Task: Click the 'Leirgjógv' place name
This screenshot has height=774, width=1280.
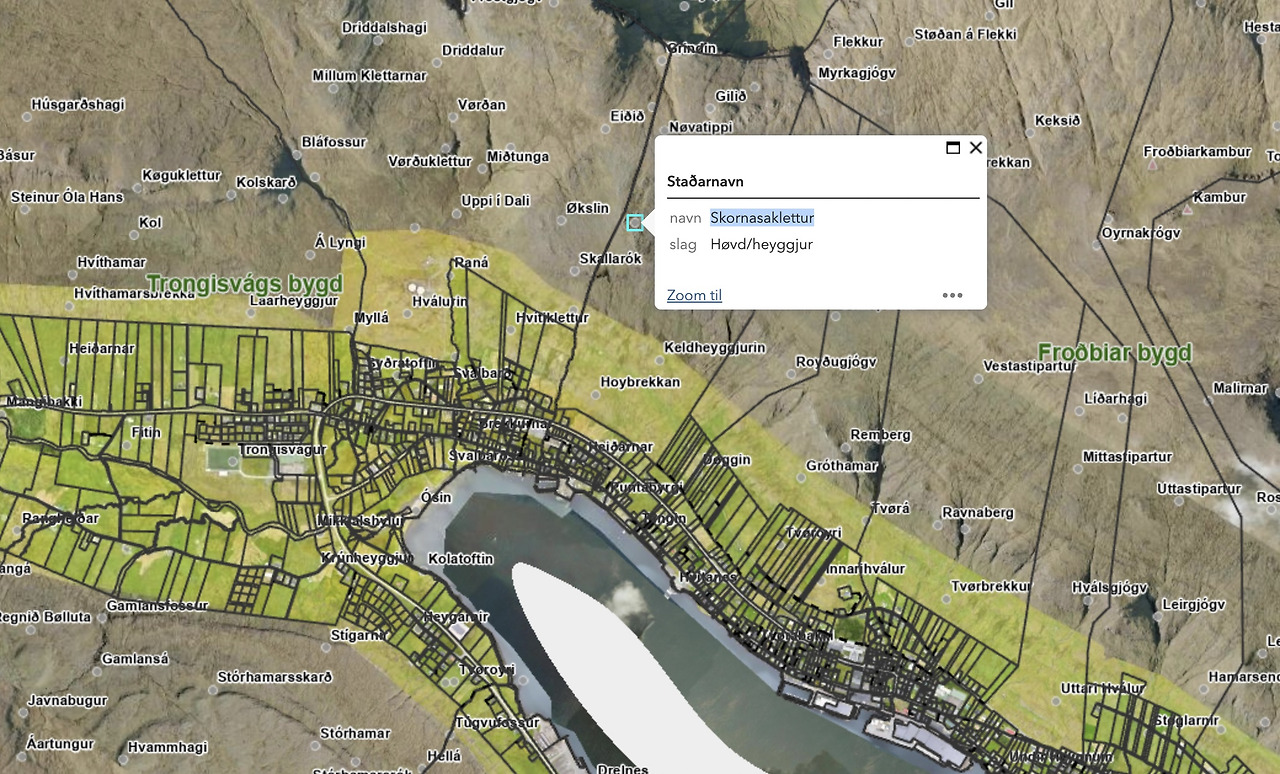Action: 1193,604
